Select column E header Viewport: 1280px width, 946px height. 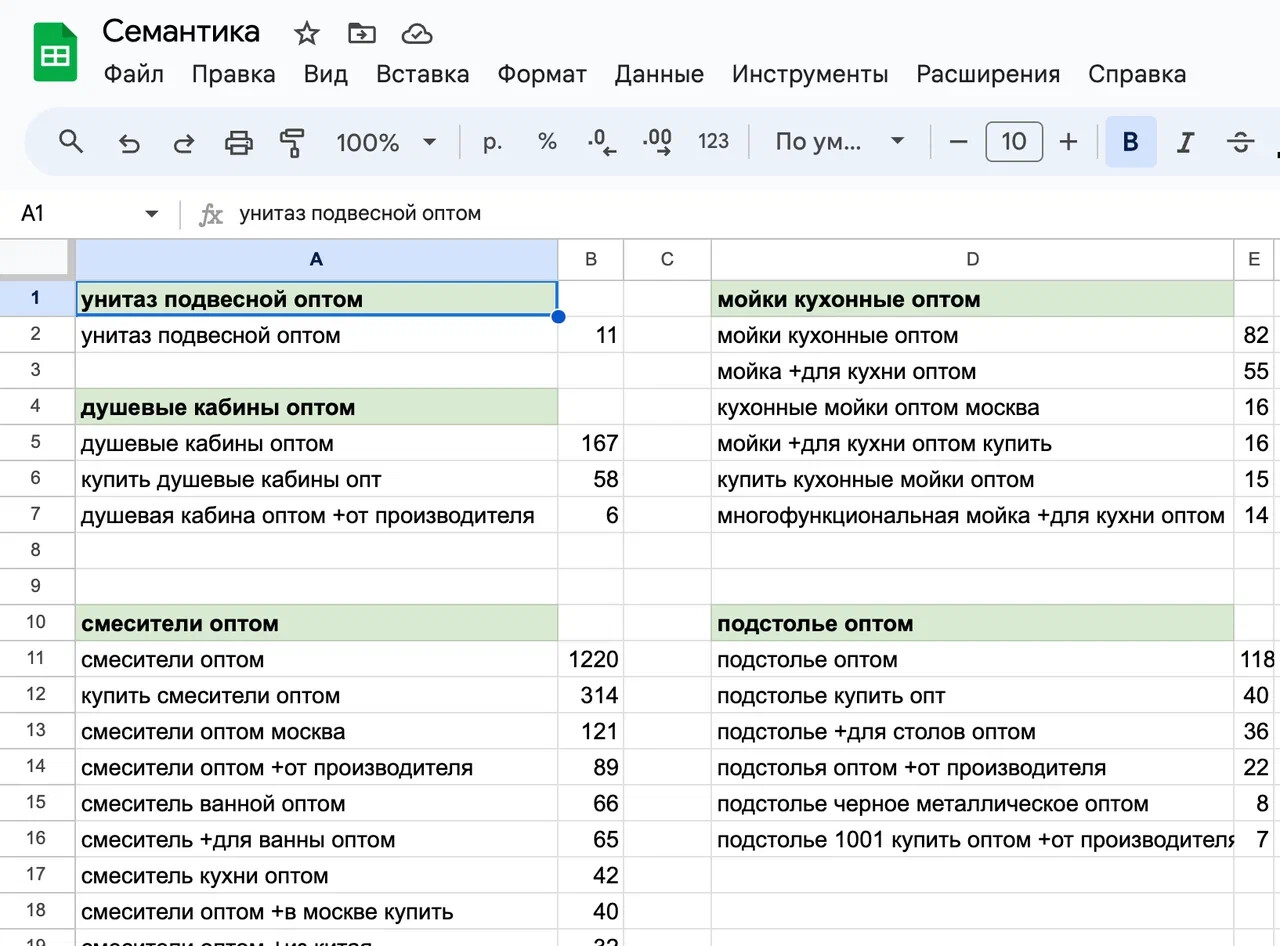click(1255, 260)
